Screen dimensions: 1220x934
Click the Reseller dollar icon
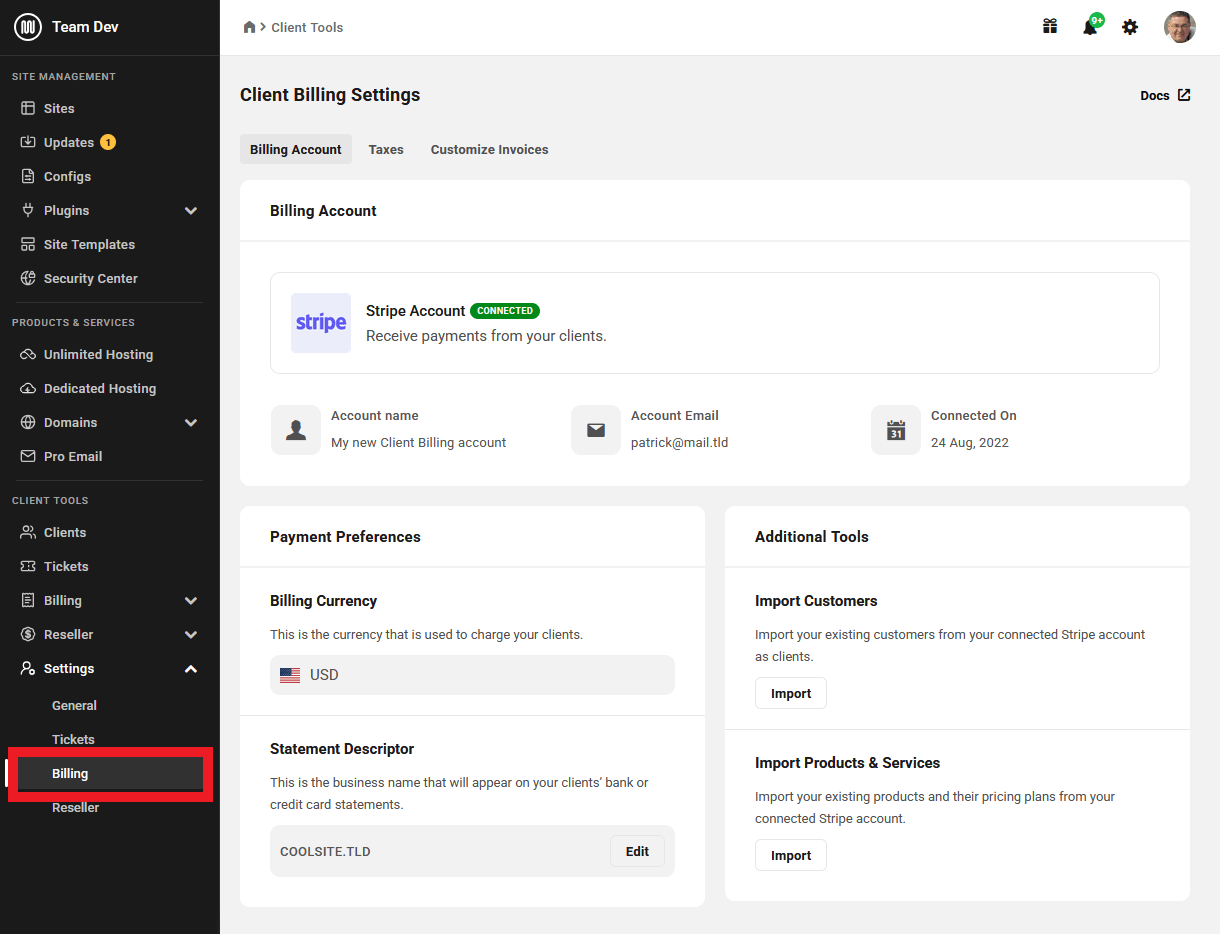28,634
